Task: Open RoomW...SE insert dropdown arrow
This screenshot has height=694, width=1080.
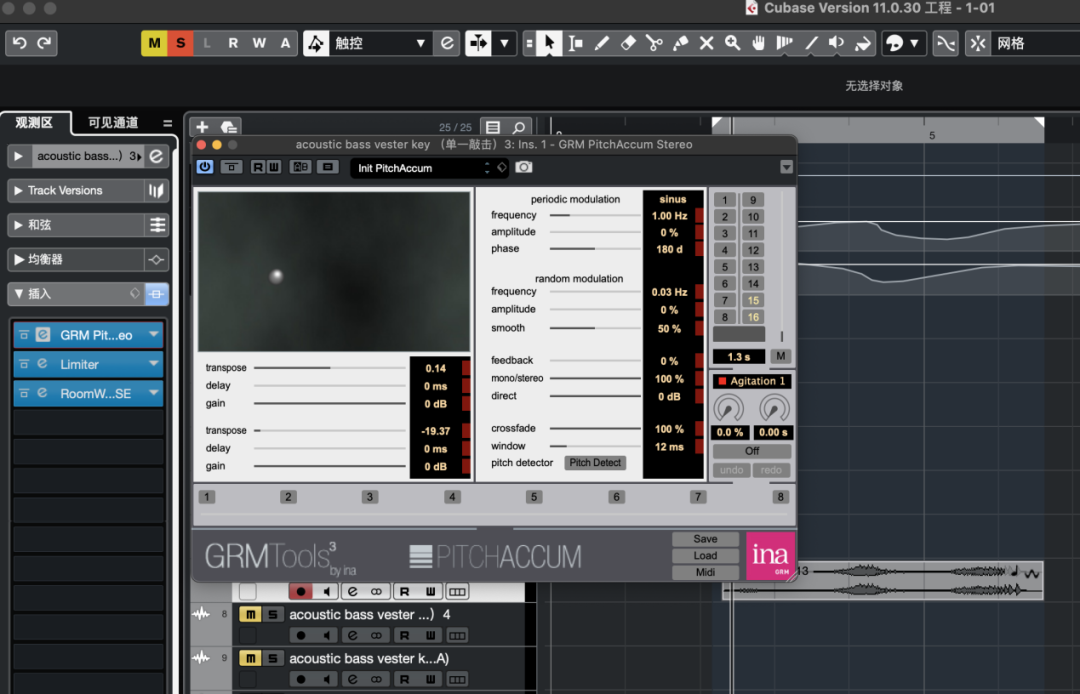Action: 154,393
